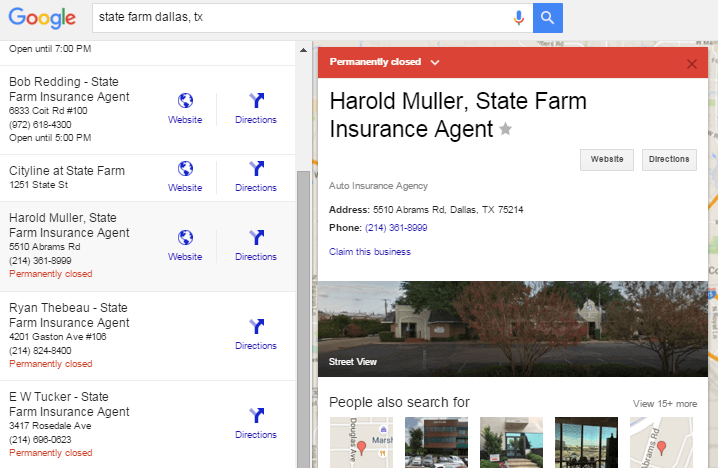
Task: Click the Google logo
Action: tap(42, 18)
